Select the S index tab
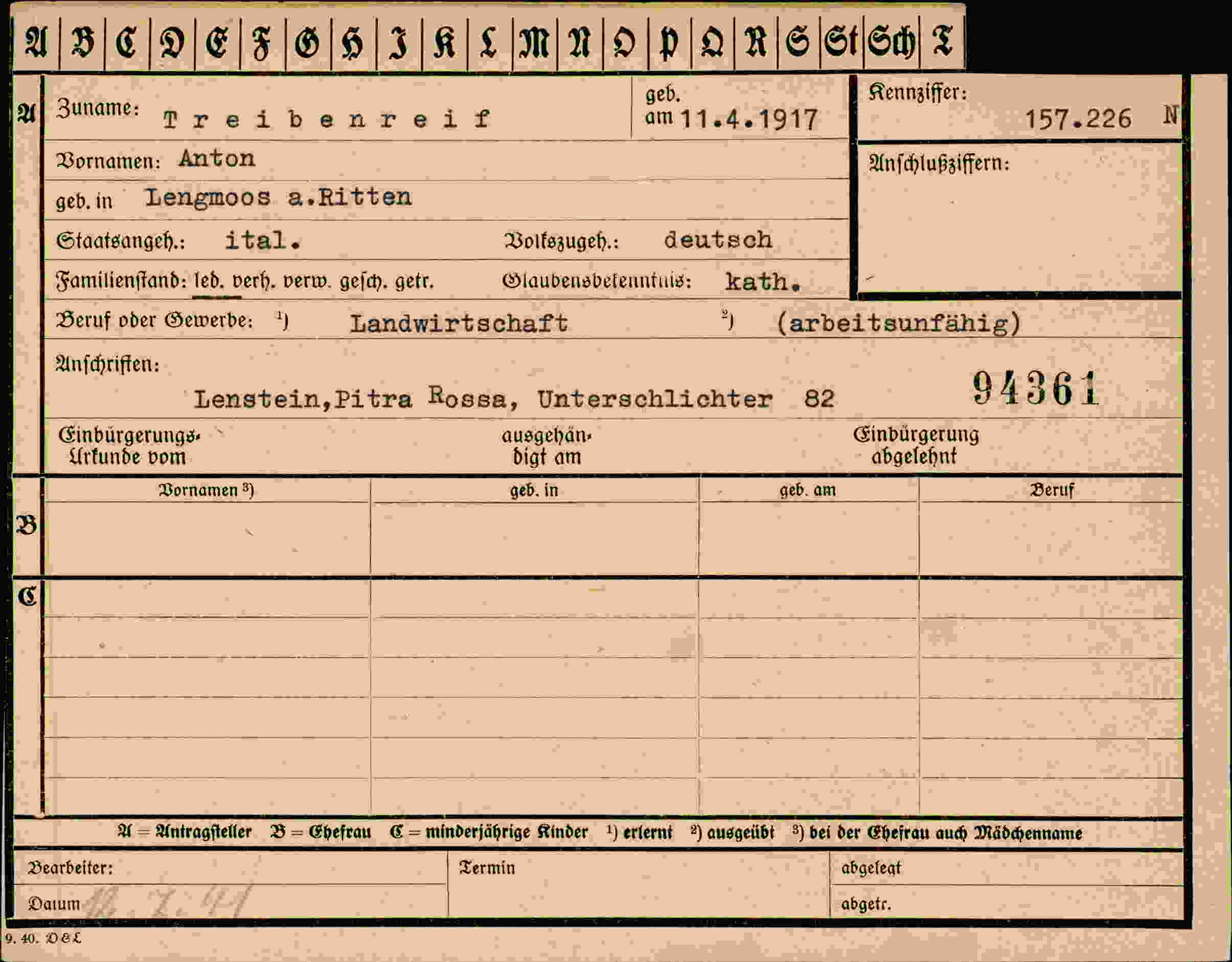Viewport: 1232px width, 962px height. 798,43
